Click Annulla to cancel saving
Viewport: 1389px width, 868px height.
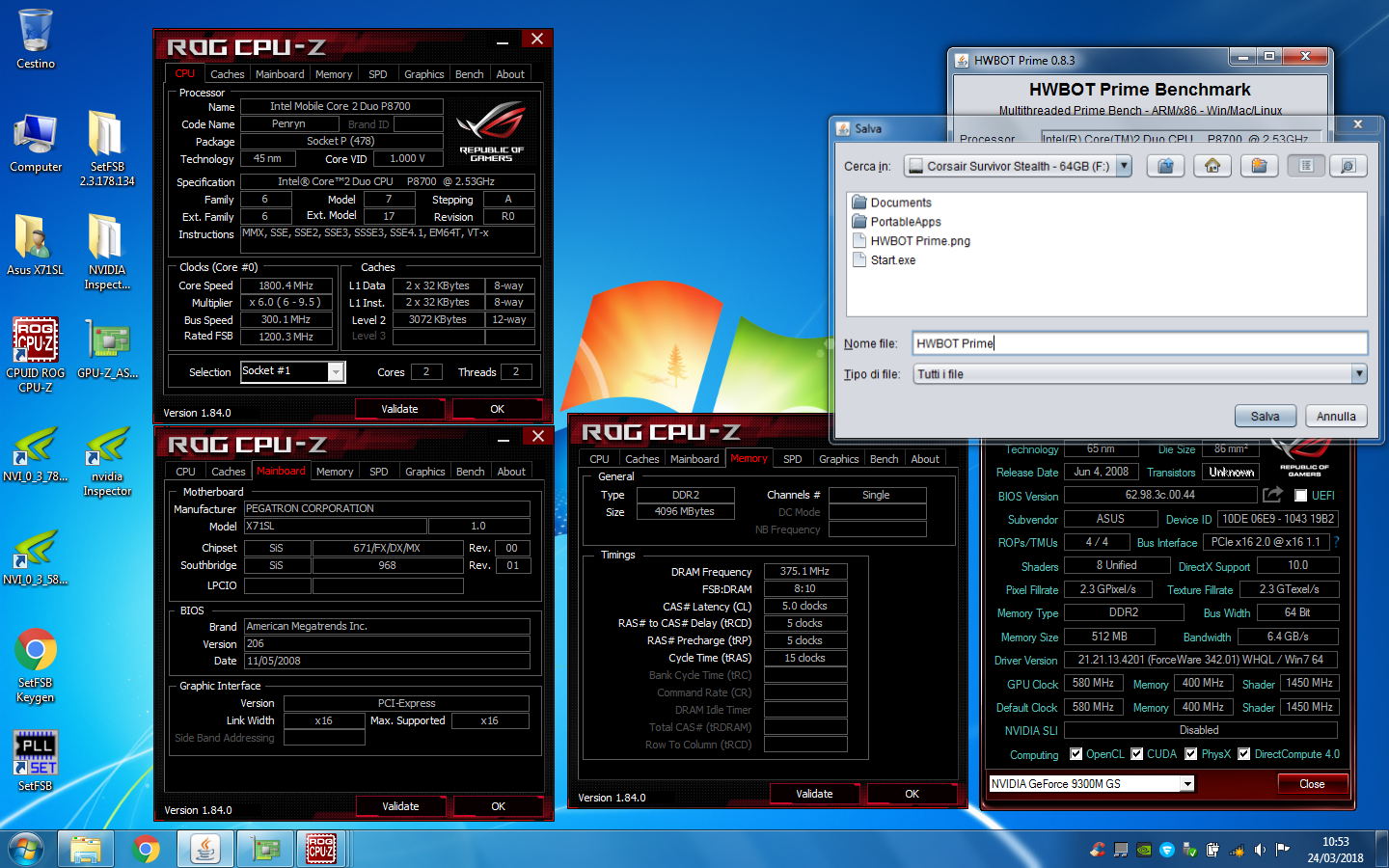pyautogui.click(x=1336, y=416)
